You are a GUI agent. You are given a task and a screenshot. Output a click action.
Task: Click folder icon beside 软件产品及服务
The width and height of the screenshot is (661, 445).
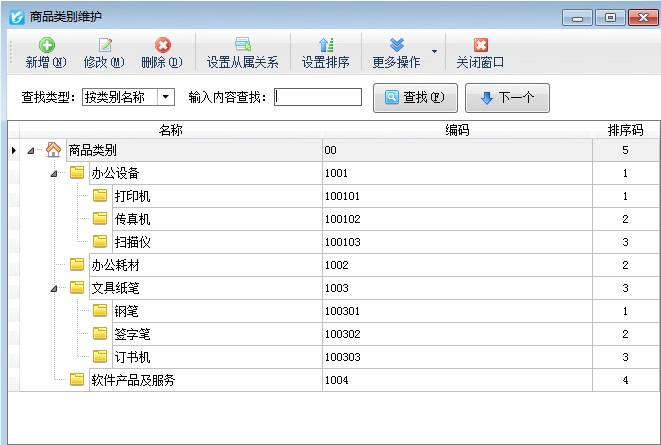coord(77,379)
